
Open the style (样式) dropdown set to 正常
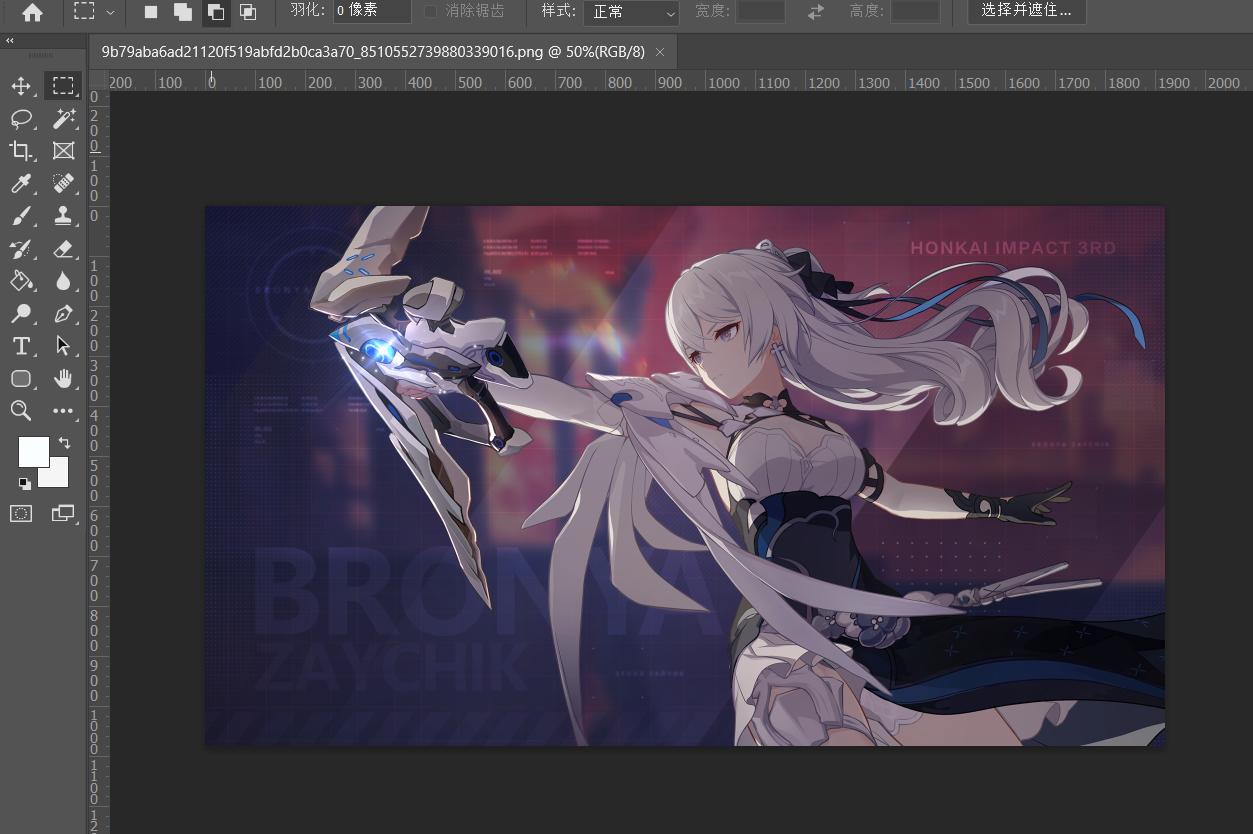[631, 12]
